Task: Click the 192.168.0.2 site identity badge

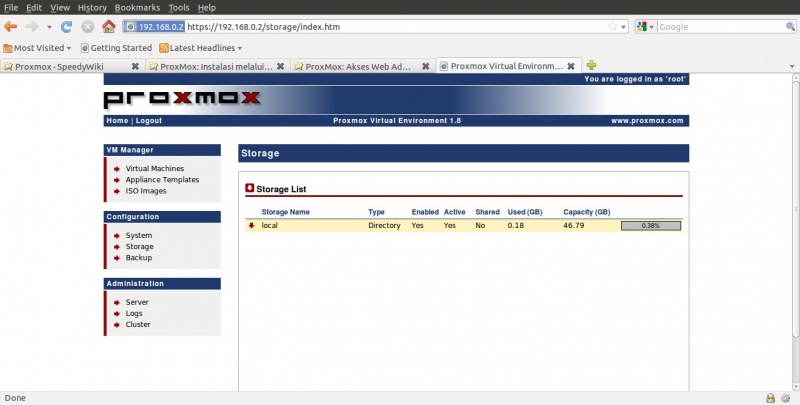Action: coord(154,27)
